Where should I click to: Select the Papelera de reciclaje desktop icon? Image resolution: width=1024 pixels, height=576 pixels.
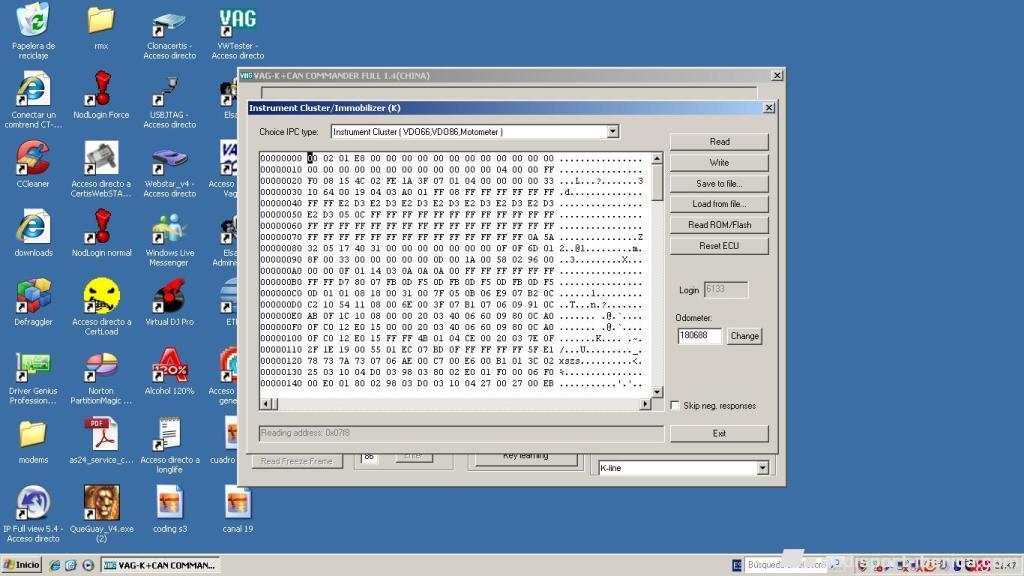(33, 20)
